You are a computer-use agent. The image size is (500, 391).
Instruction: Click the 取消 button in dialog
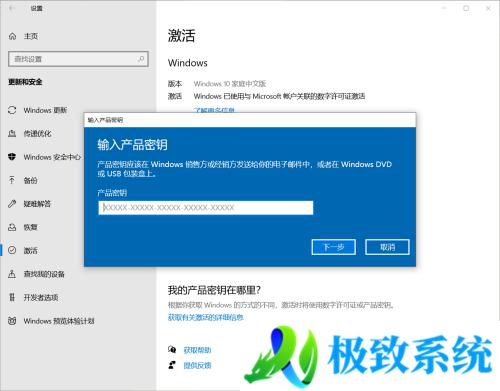(x=387, y=247)
